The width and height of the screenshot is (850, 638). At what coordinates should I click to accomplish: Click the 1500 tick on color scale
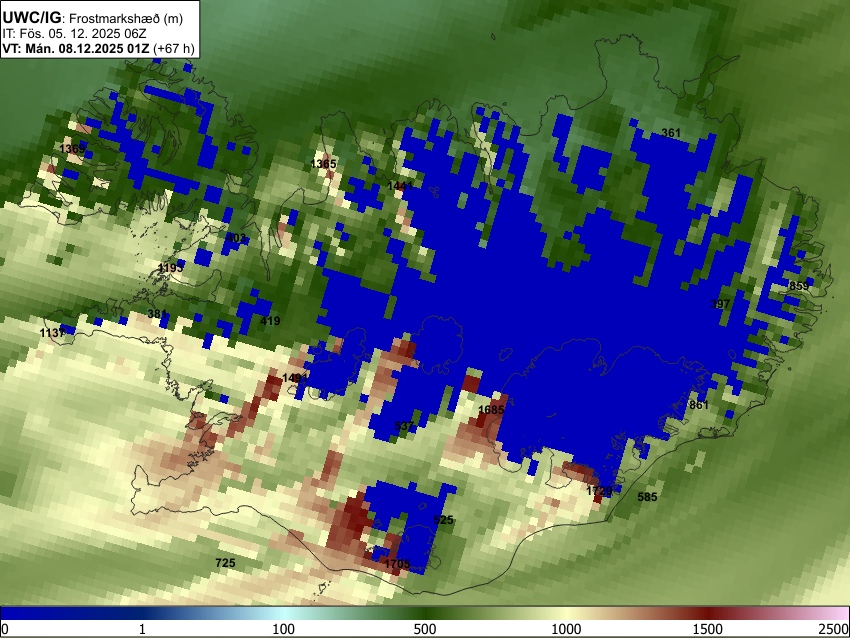point(708,629)
